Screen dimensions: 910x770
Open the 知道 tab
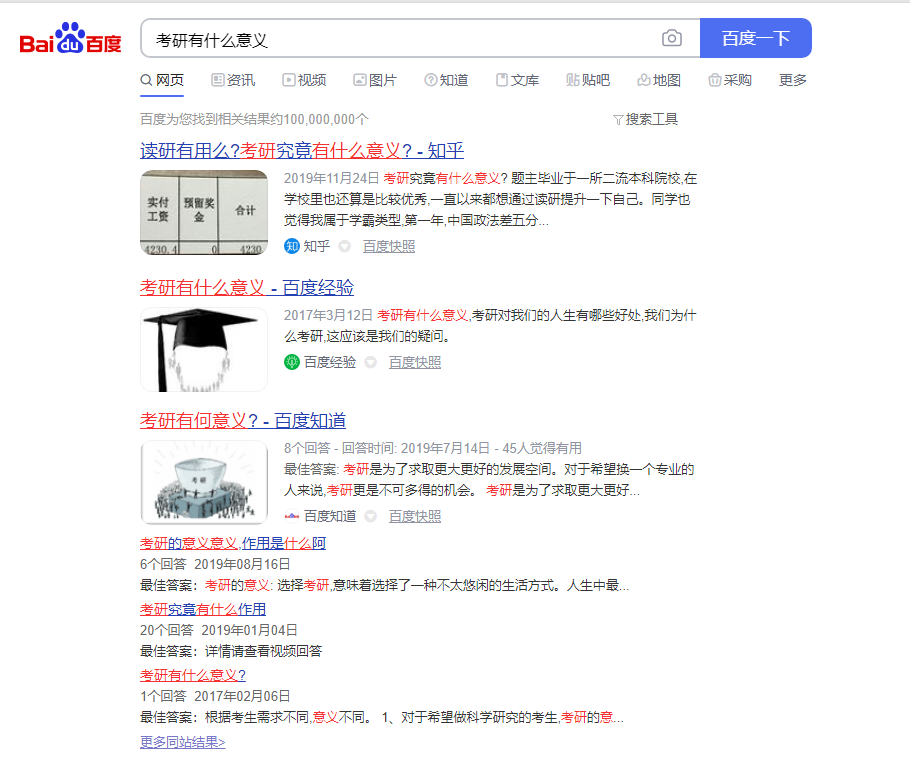(446, 80)
